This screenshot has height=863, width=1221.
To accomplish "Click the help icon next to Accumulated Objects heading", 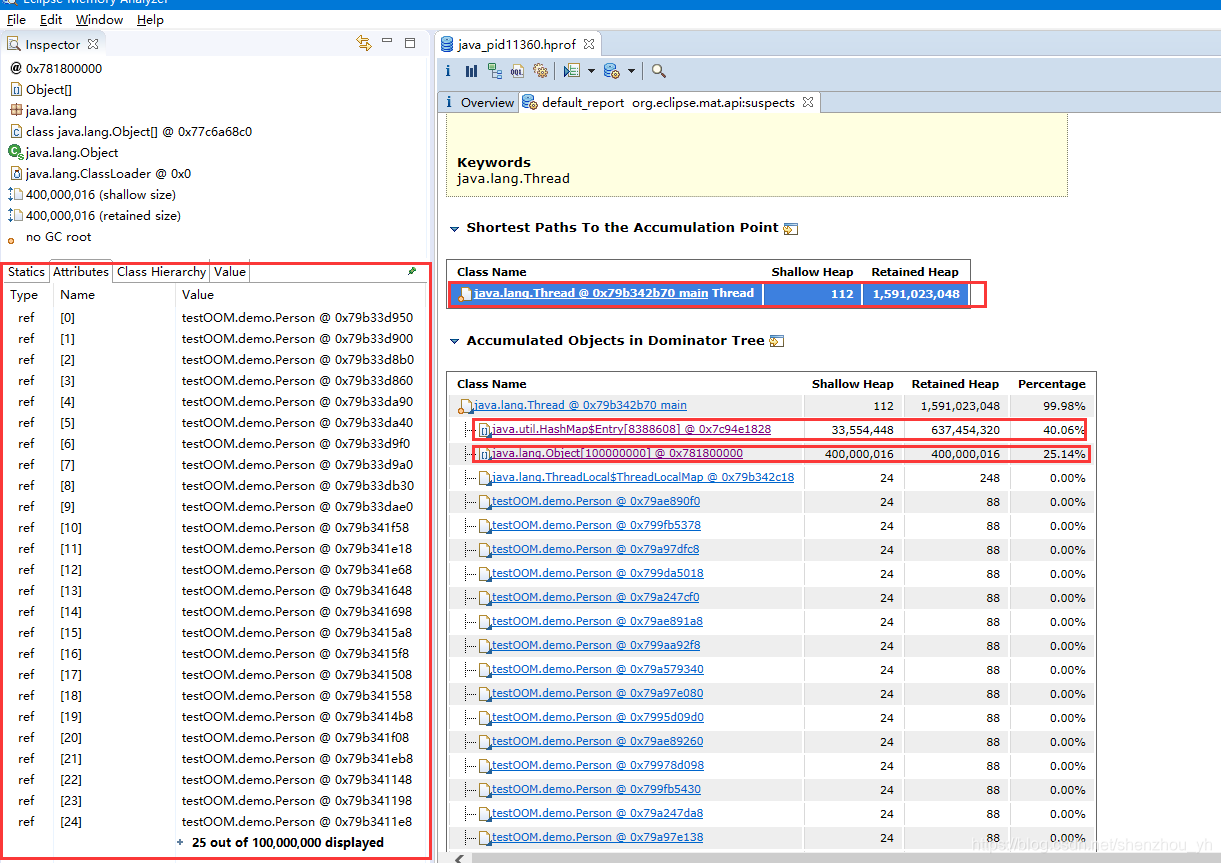I will coord(777,342).
